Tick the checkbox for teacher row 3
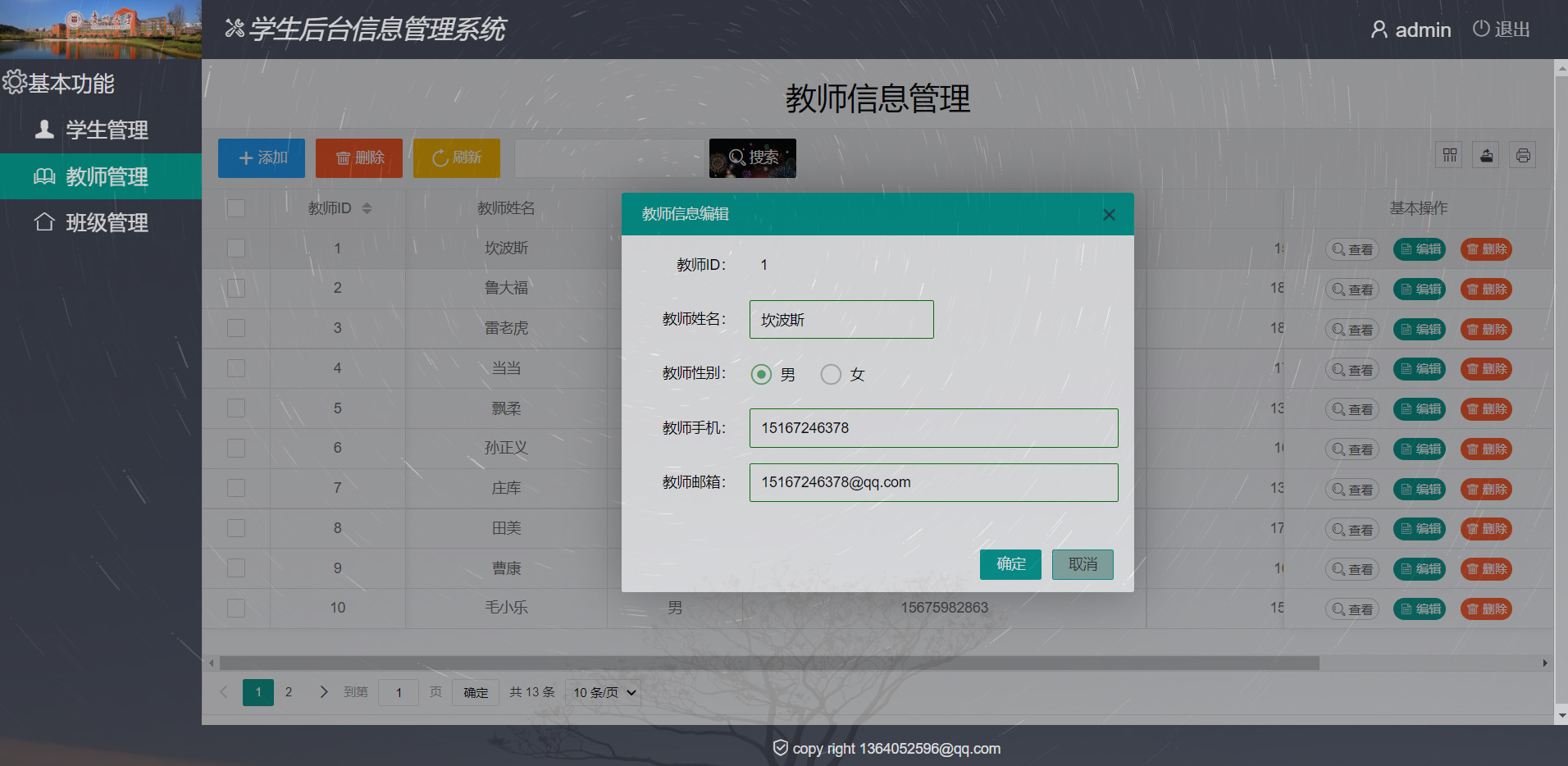 [x=236, y=328]
